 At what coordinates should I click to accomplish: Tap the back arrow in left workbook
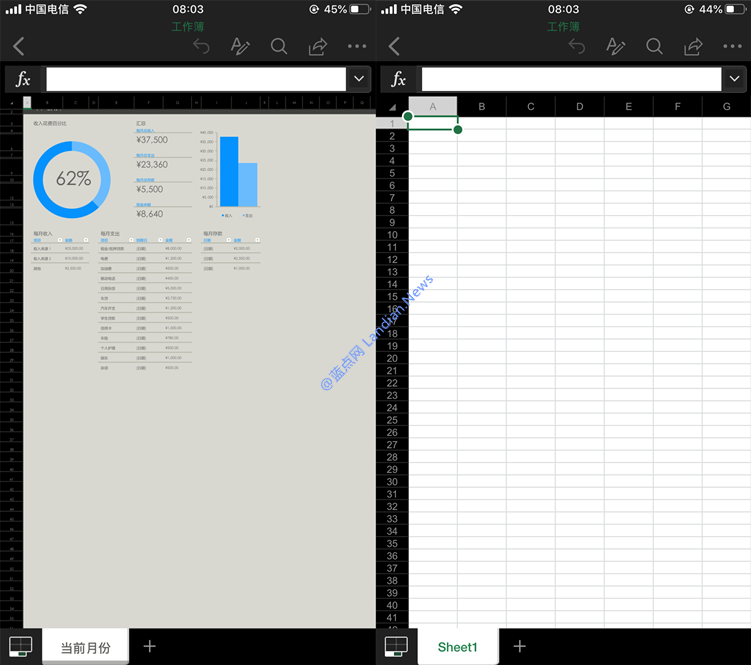click(19, 46)
